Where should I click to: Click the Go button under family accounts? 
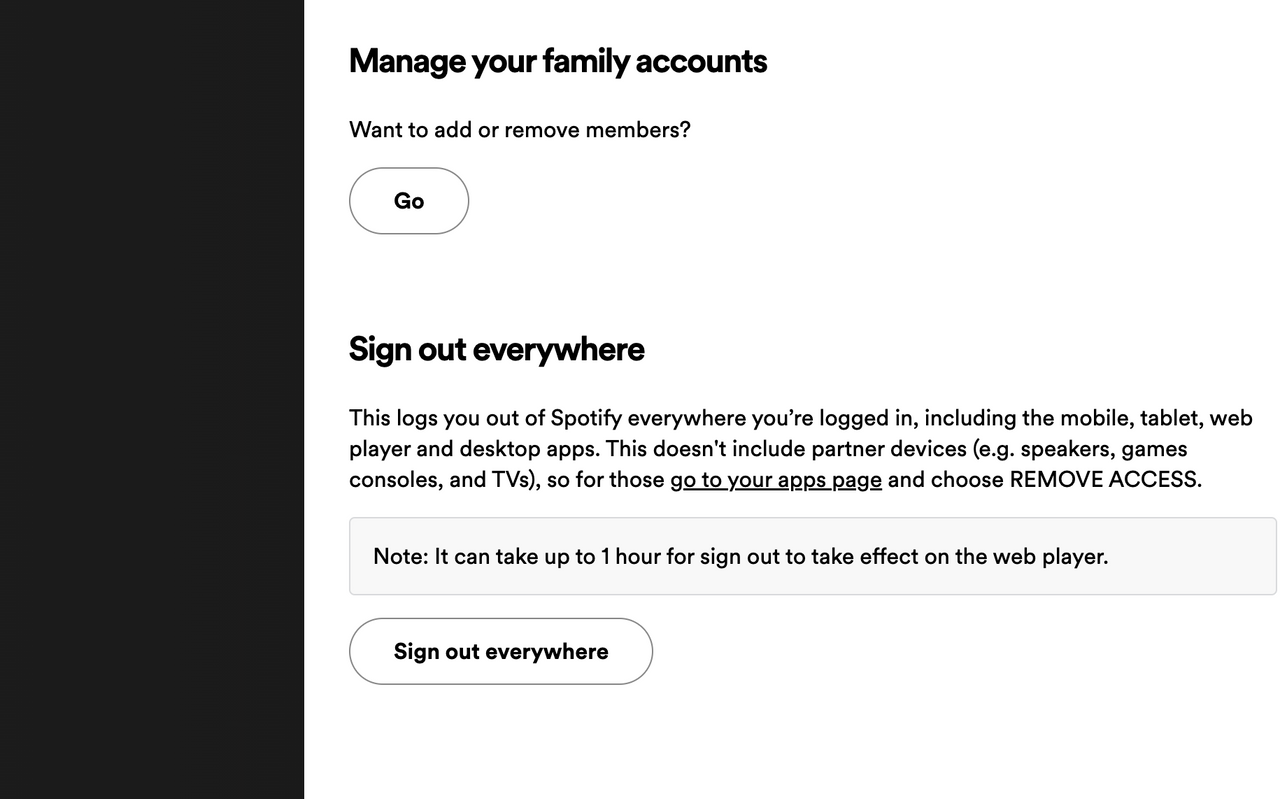408,201
